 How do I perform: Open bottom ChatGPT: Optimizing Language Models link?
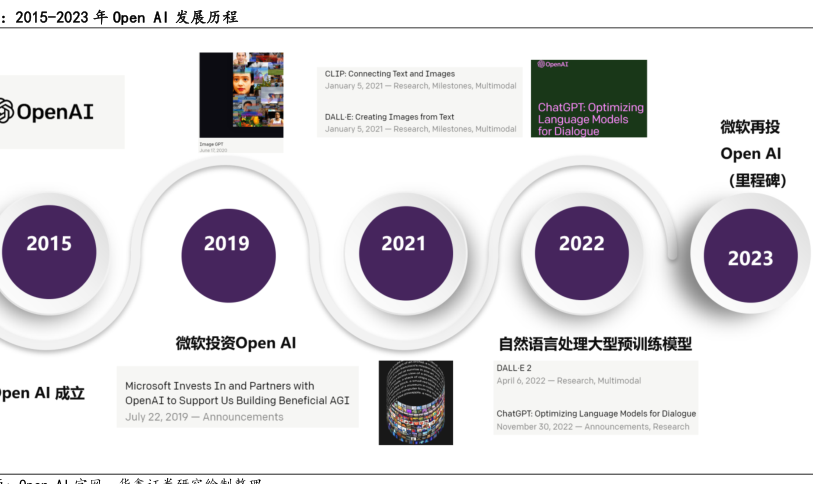pyautogui.click(x=596, y=413)
